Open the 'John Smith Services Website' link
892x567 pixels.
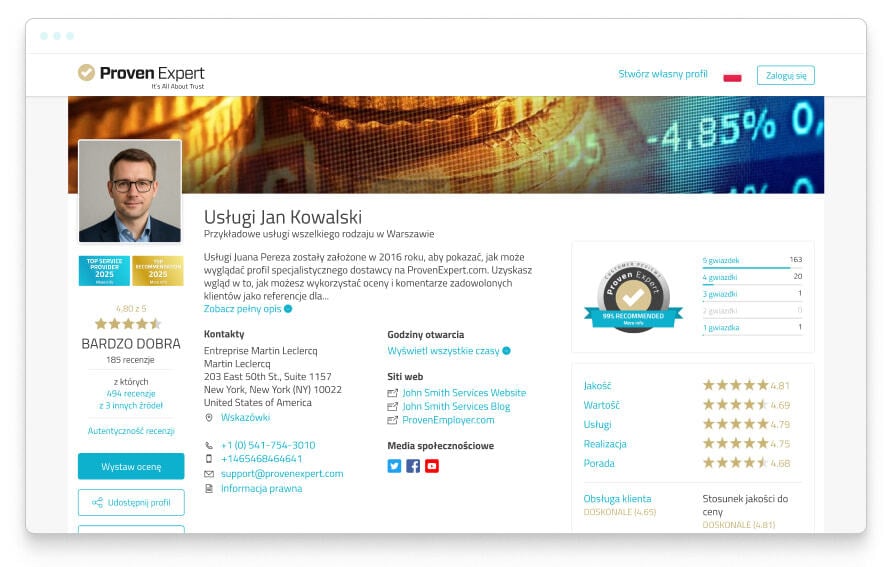click(x=464, y=393)
